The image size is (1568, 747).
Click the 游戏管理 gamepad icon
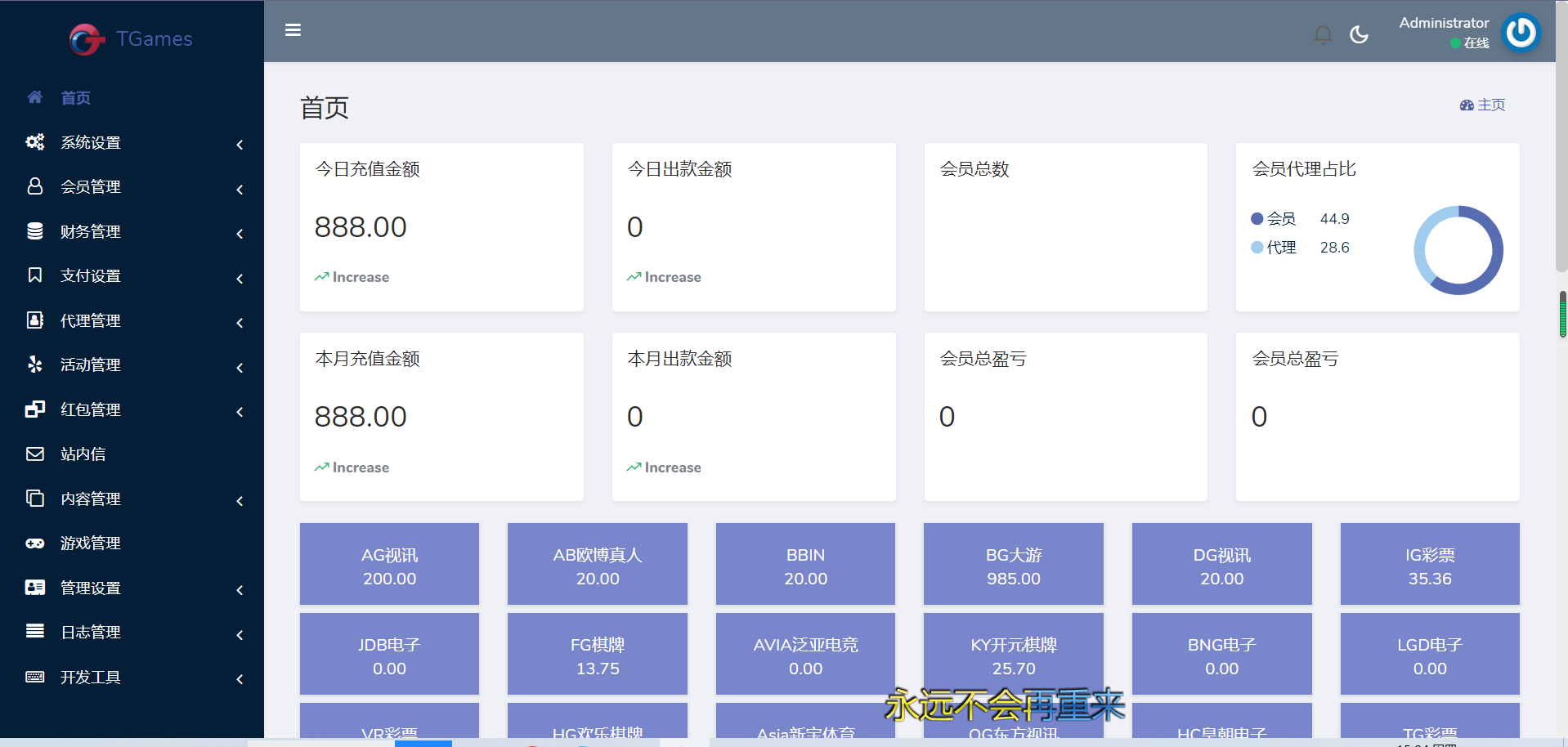tap(35, 543)
